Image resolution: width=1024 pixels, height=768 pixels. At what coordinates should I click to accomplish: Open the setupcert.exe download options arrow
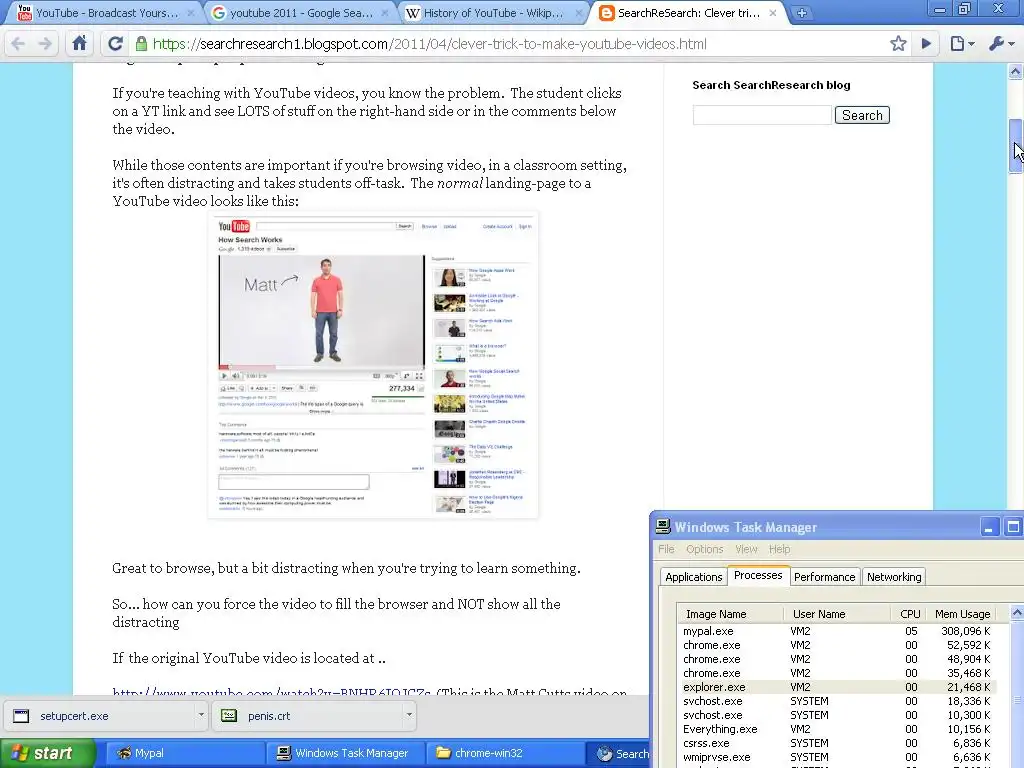201,715
